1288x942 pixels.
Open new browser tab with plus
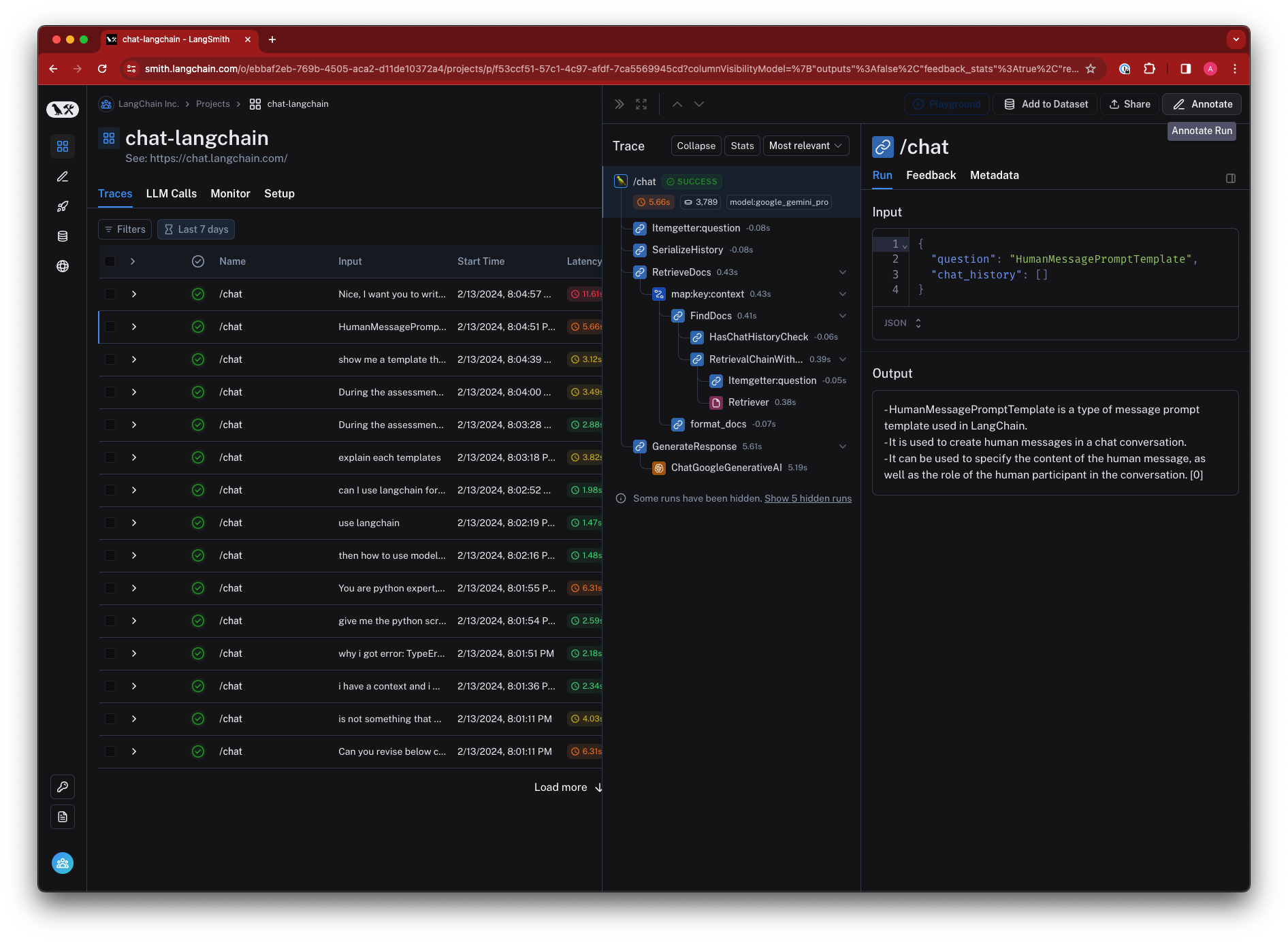[x=272, y=39]
